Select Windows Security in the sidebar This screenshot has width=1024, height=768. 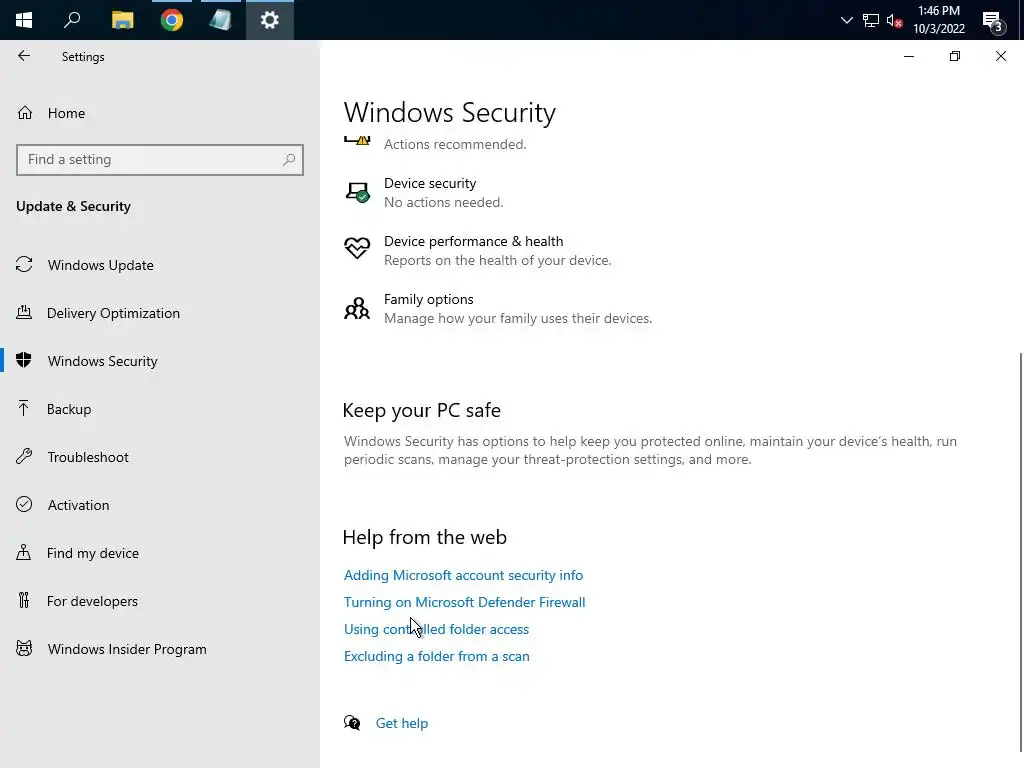tap(103, 361)
